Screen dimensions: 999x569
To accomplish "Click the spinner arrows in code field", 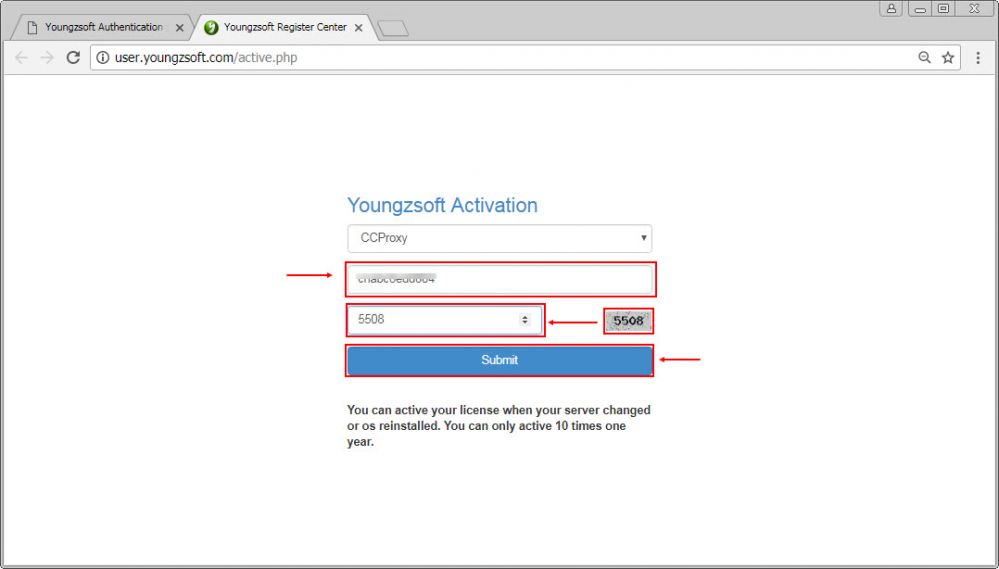I will (525, 320).
